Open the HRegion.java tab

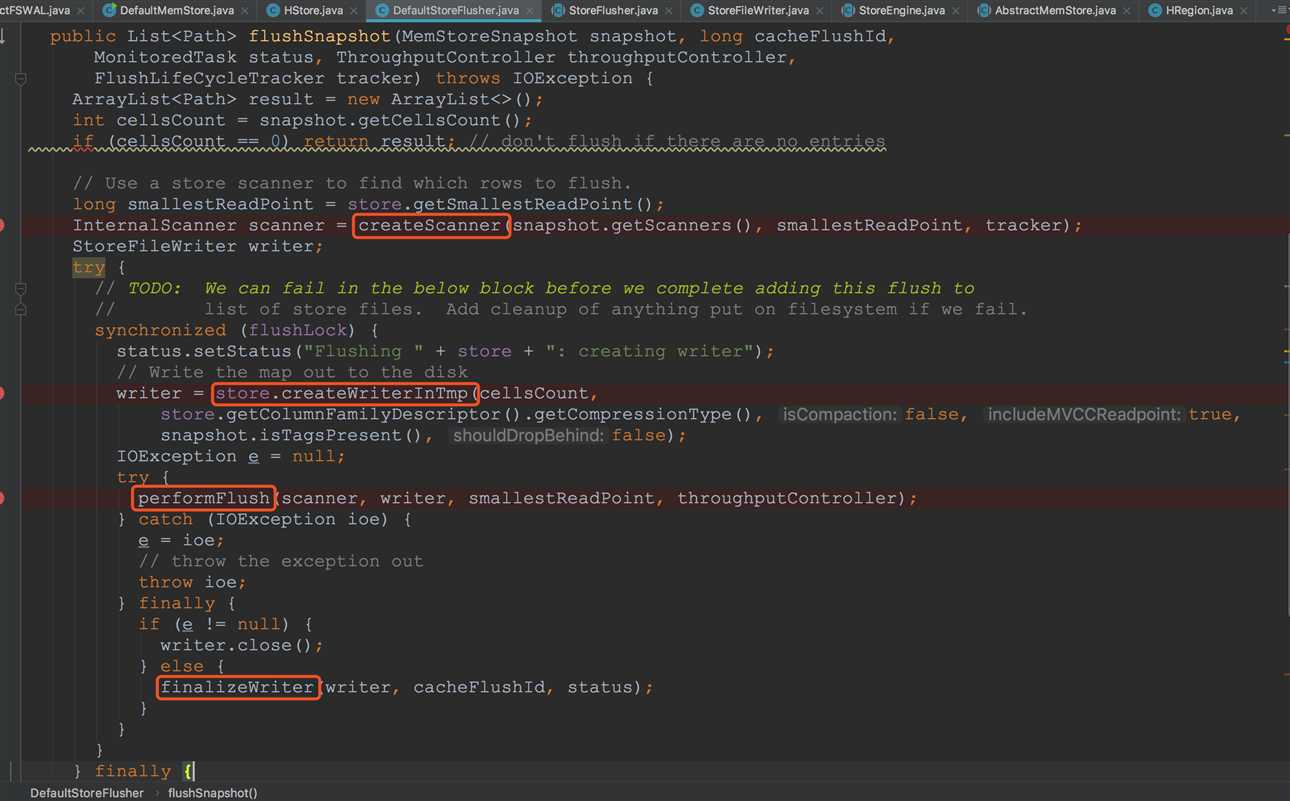[1198, 10]
